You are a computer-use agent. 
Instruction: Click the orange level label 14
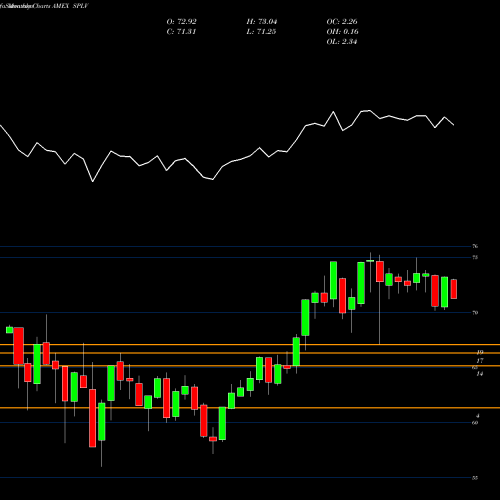480,374
